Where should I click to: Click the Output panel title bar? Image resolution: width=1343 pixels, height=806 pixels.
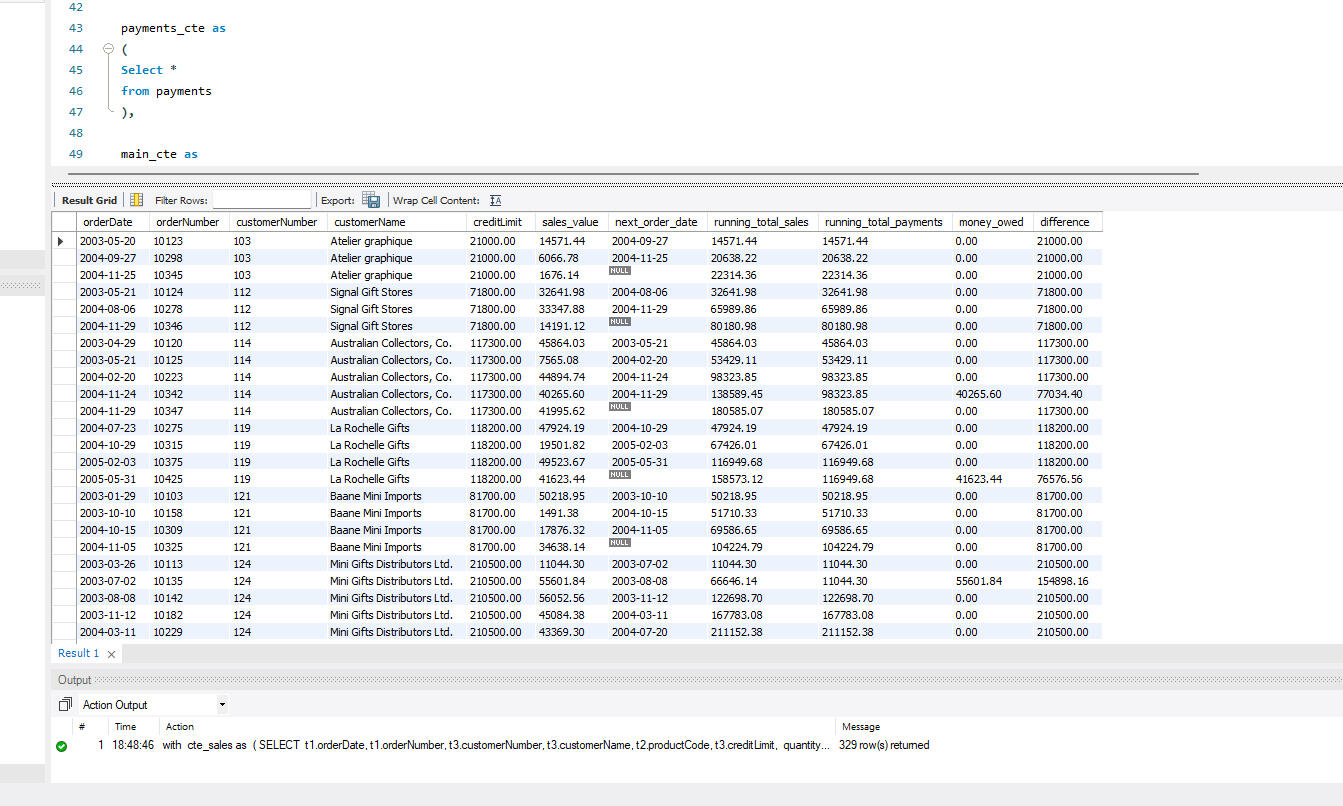[697, 680]
